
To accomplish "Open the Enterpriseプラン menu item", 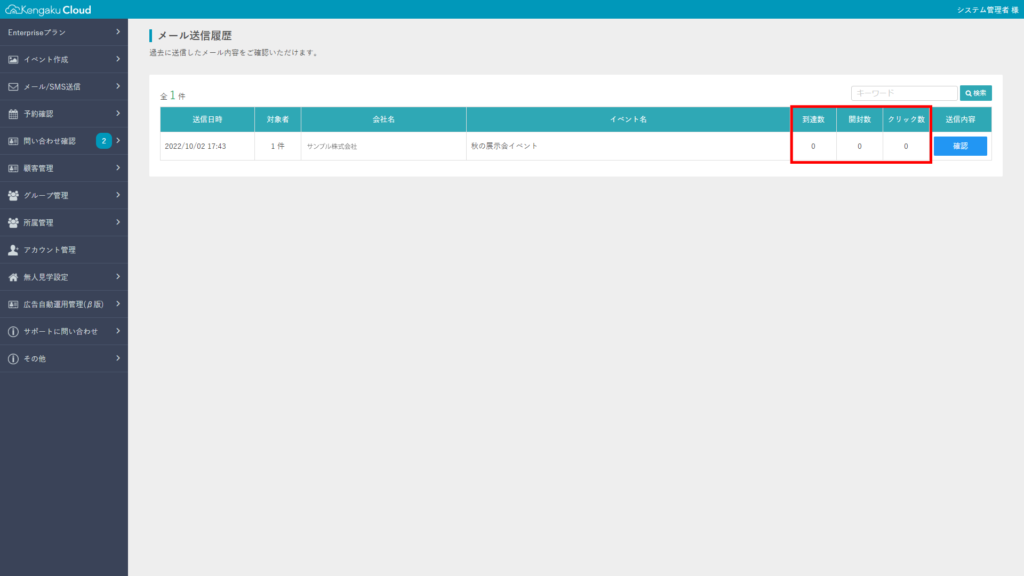I will (64, 32).
